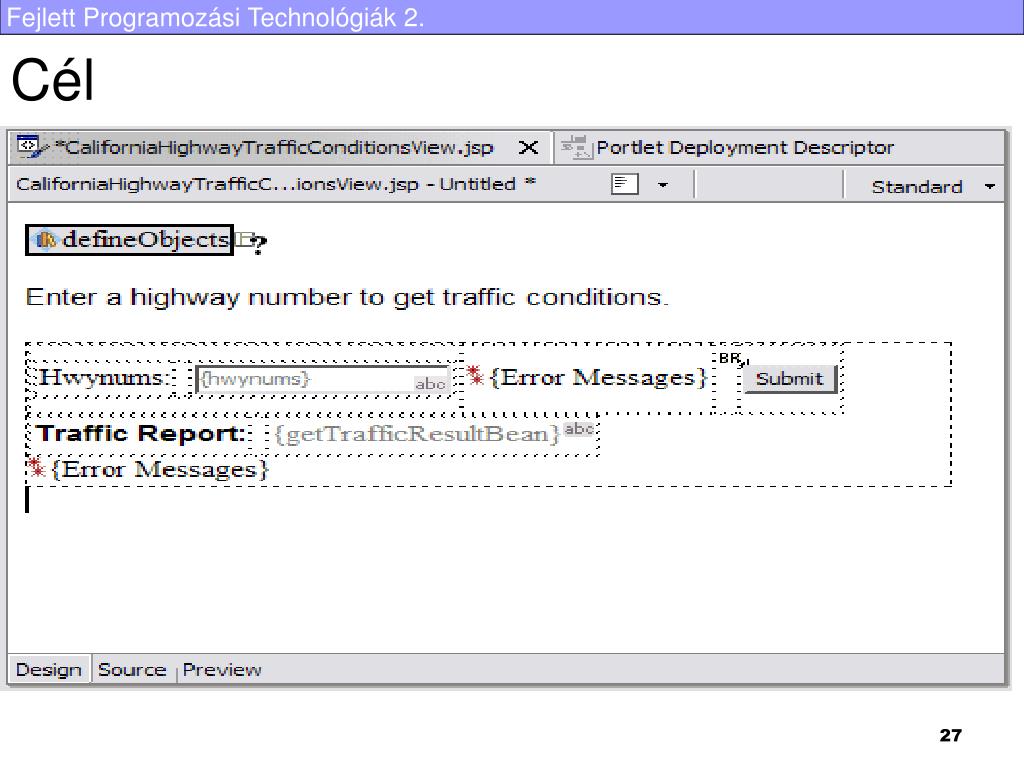
Task: Click the slide page number 27
Action: (x=950, y=735)
